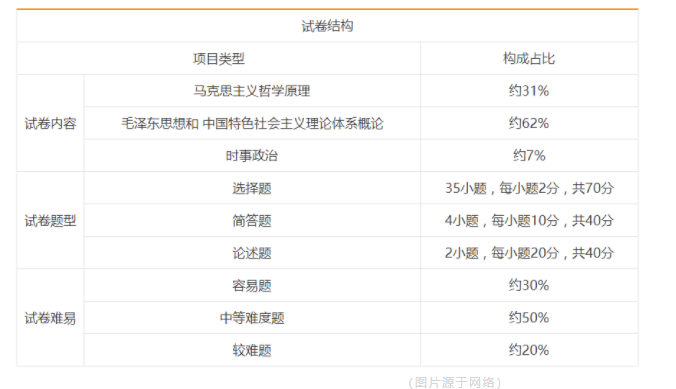
Task: Select the 项目类型 column header
Action: click(219, 59)
